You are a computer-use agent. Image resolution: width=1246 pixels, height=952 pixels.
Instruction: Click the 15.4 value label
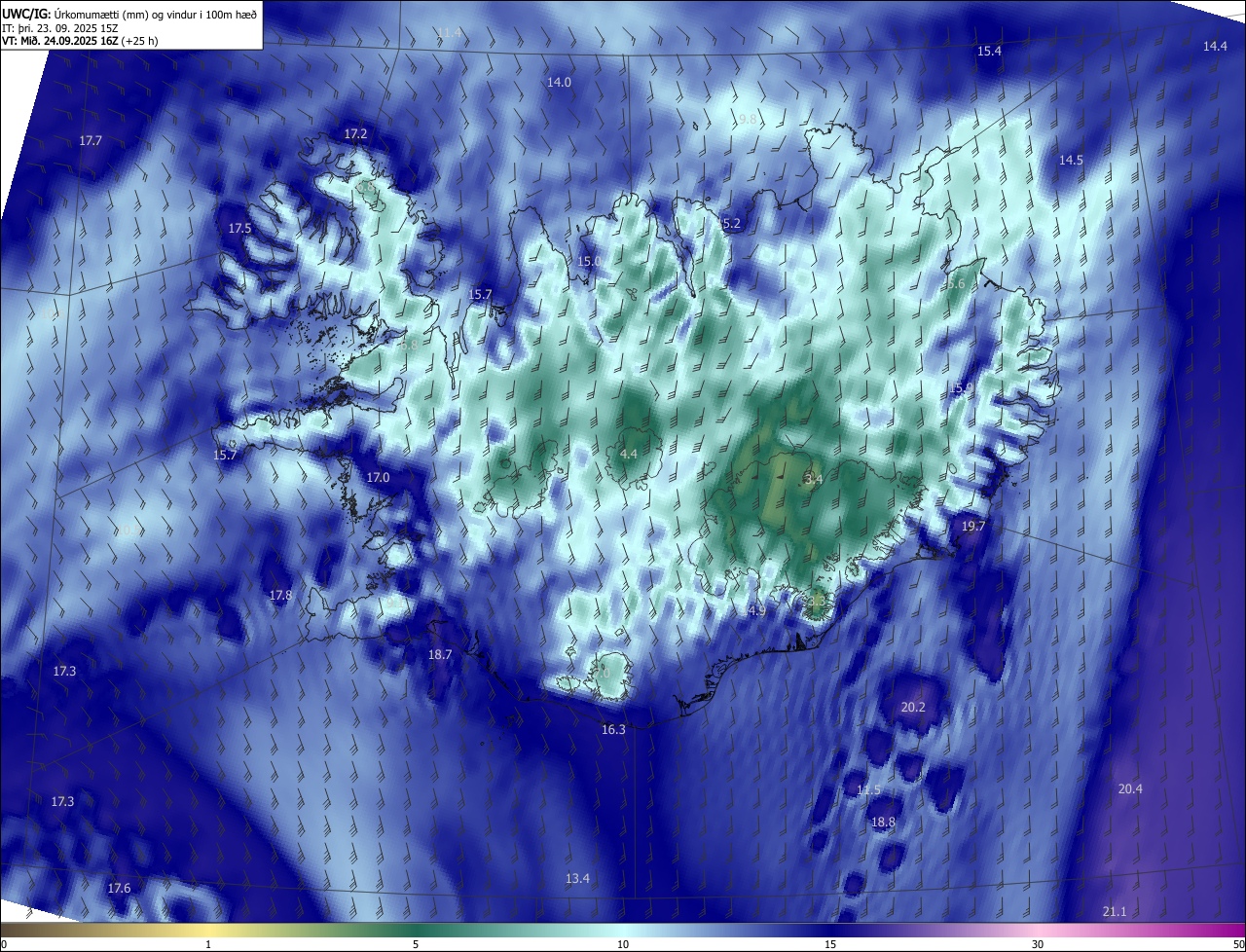[989, 51]
